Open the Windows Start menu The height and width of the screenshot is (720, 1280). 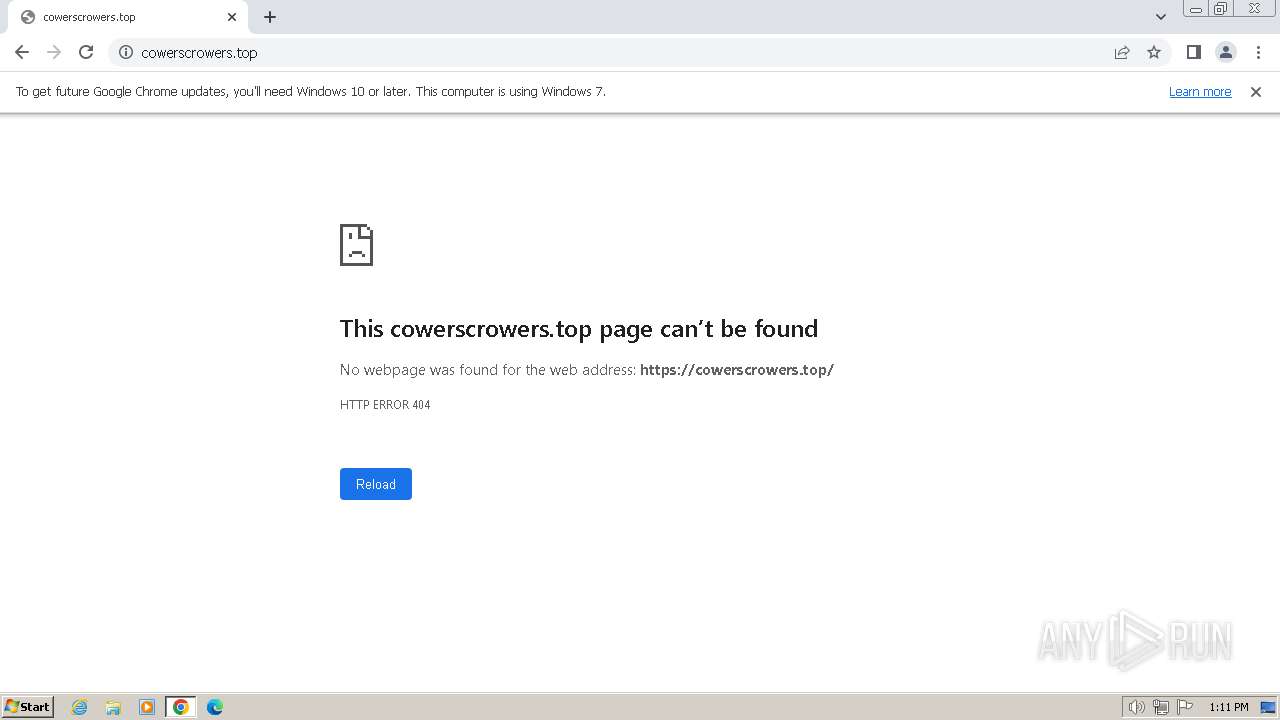pyautogui.click(x=28, y=707)
